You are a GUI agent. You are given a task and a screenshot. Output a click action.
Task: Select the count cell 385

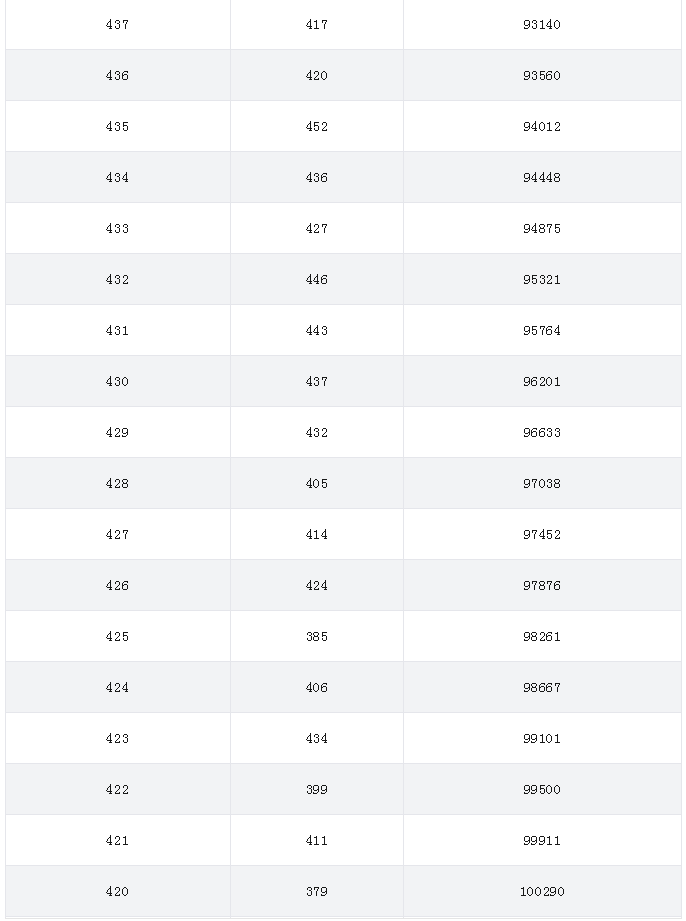(x=317, y=637)
